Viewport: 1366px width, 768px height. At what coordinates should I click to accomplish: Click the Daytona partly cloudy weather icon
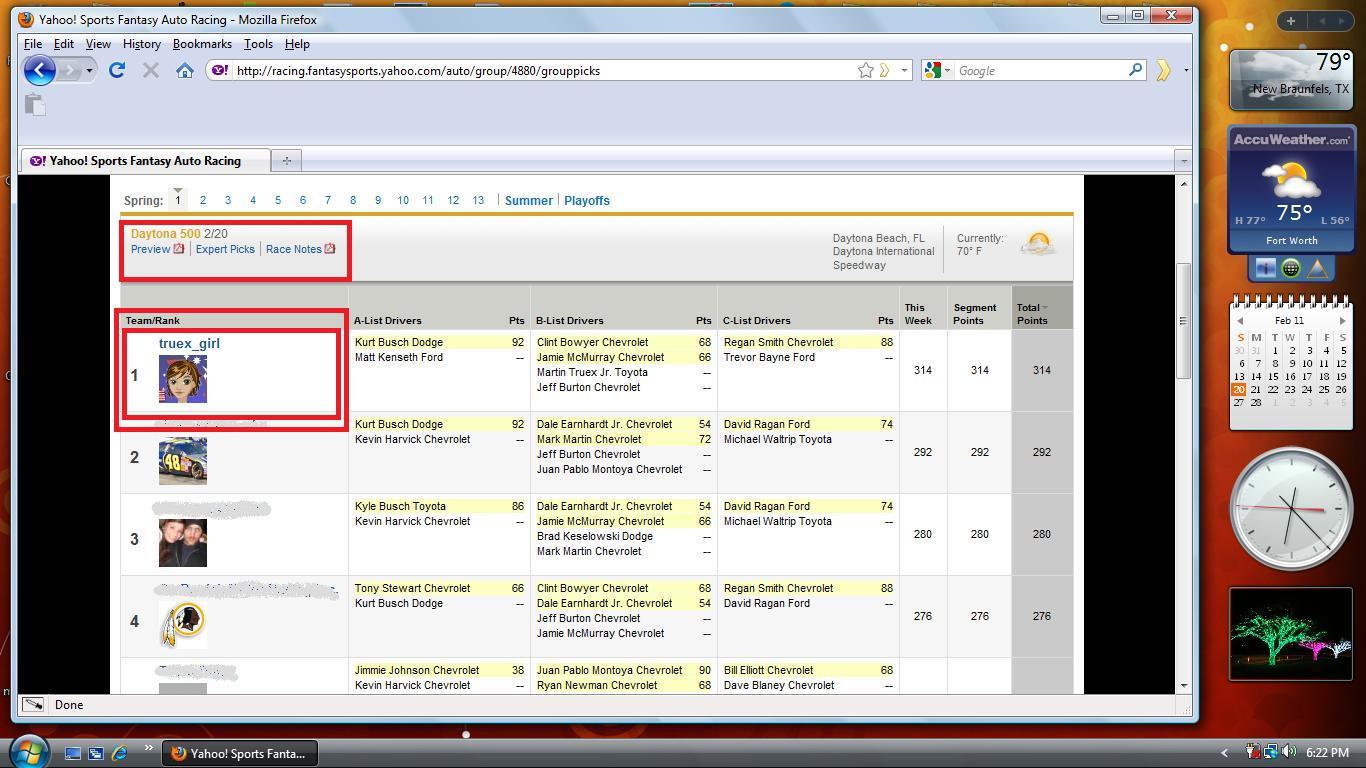[x=1038, y=244]
